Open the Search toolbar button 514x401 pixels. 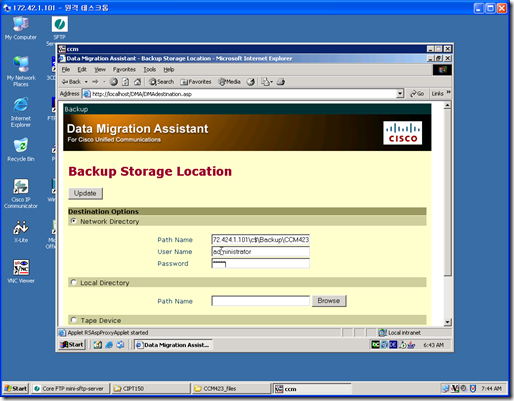point(161,82)
